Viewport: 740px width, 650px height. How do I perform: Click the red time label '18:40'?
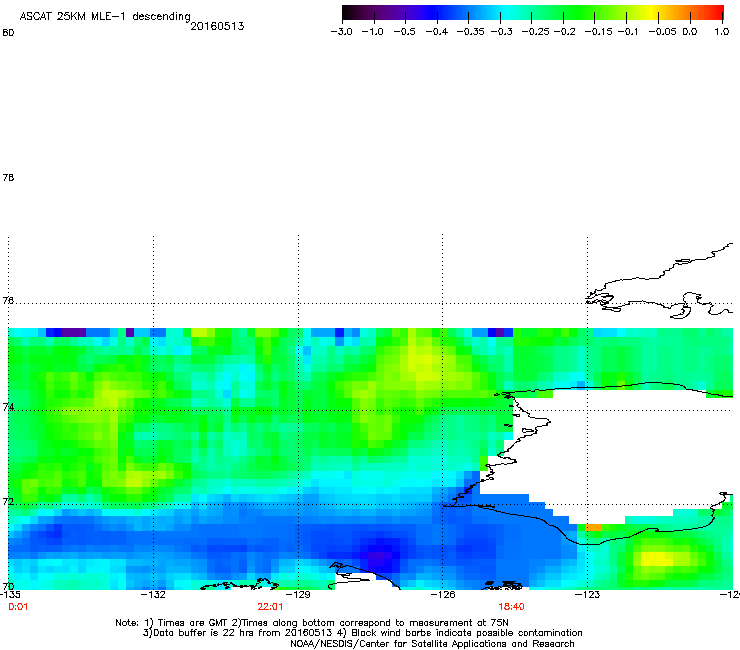511,607
